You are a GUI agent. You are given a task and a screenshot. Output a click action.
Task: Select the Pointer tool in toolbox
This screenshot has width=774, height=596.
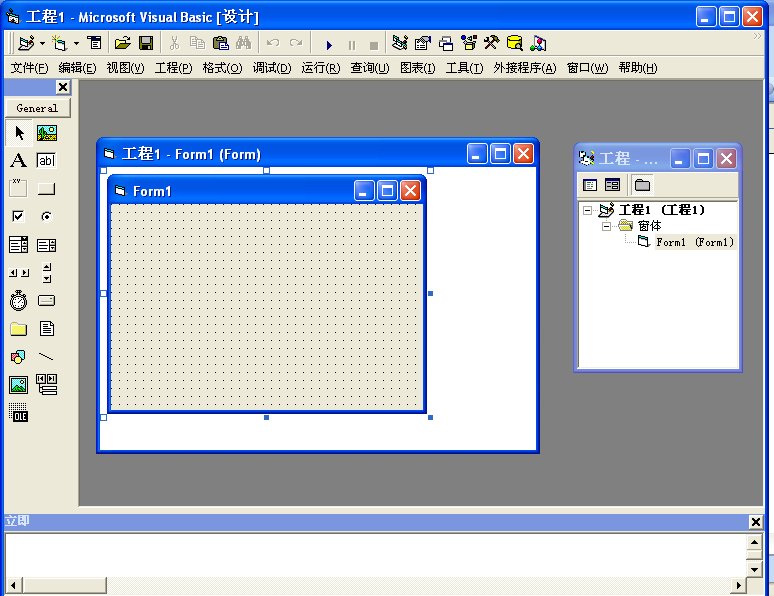tap(19, 133)
